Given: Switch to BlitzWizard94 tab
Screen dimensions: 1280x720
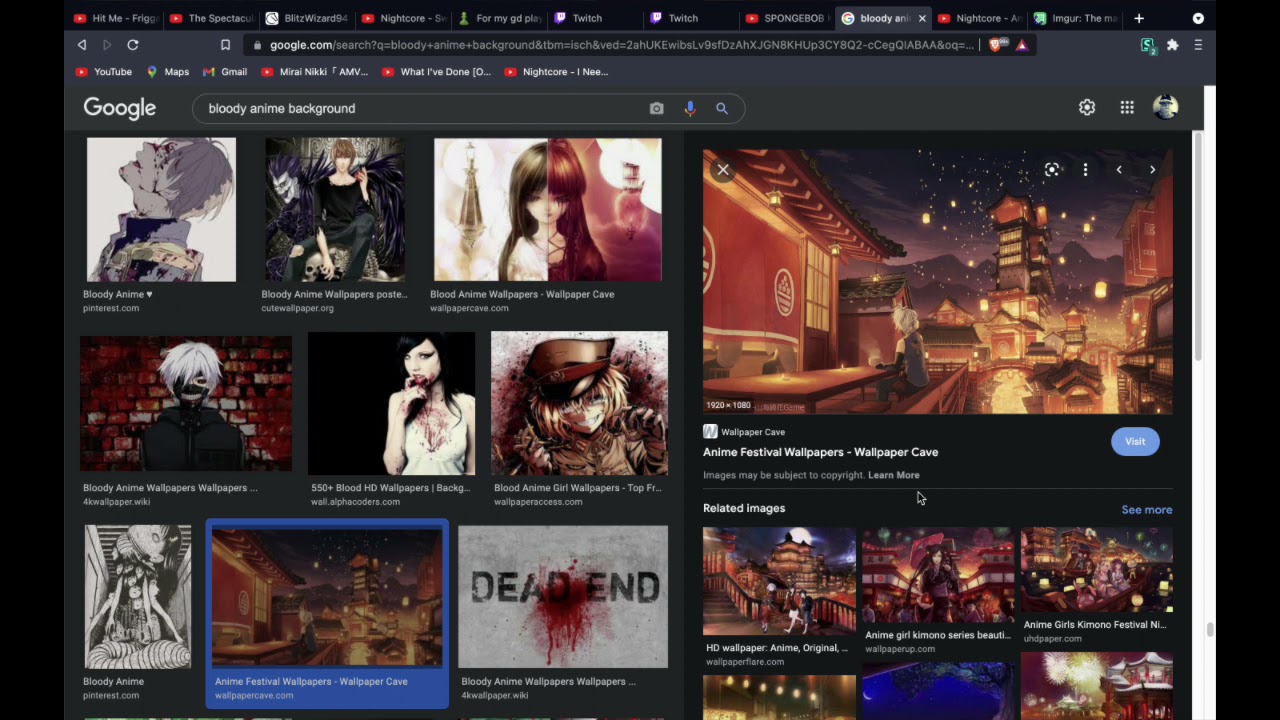Looking at the screenshot, I should (x=308, y=18).
